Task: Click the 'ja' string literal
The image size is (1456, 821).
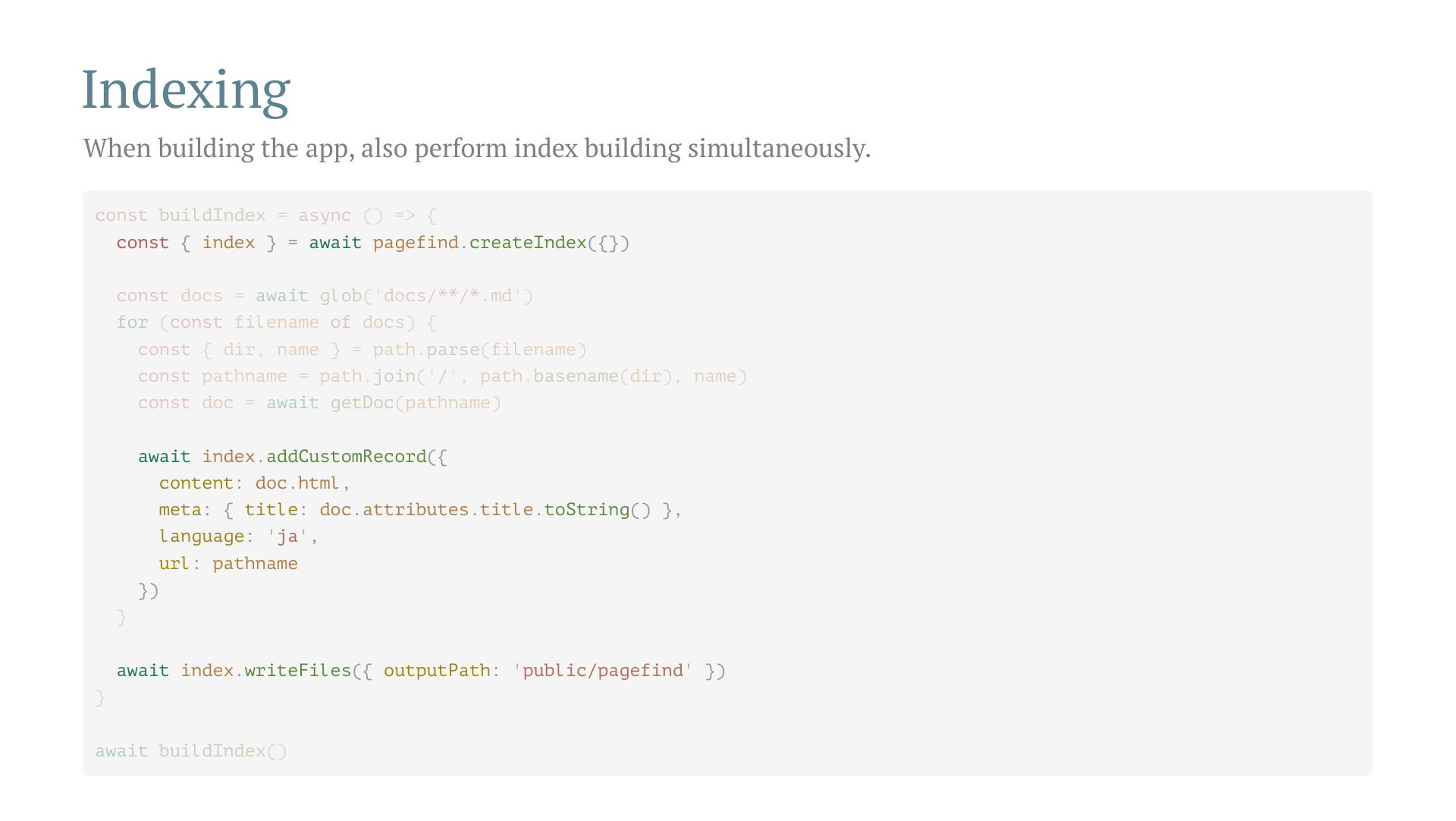Action: (287, 536)
